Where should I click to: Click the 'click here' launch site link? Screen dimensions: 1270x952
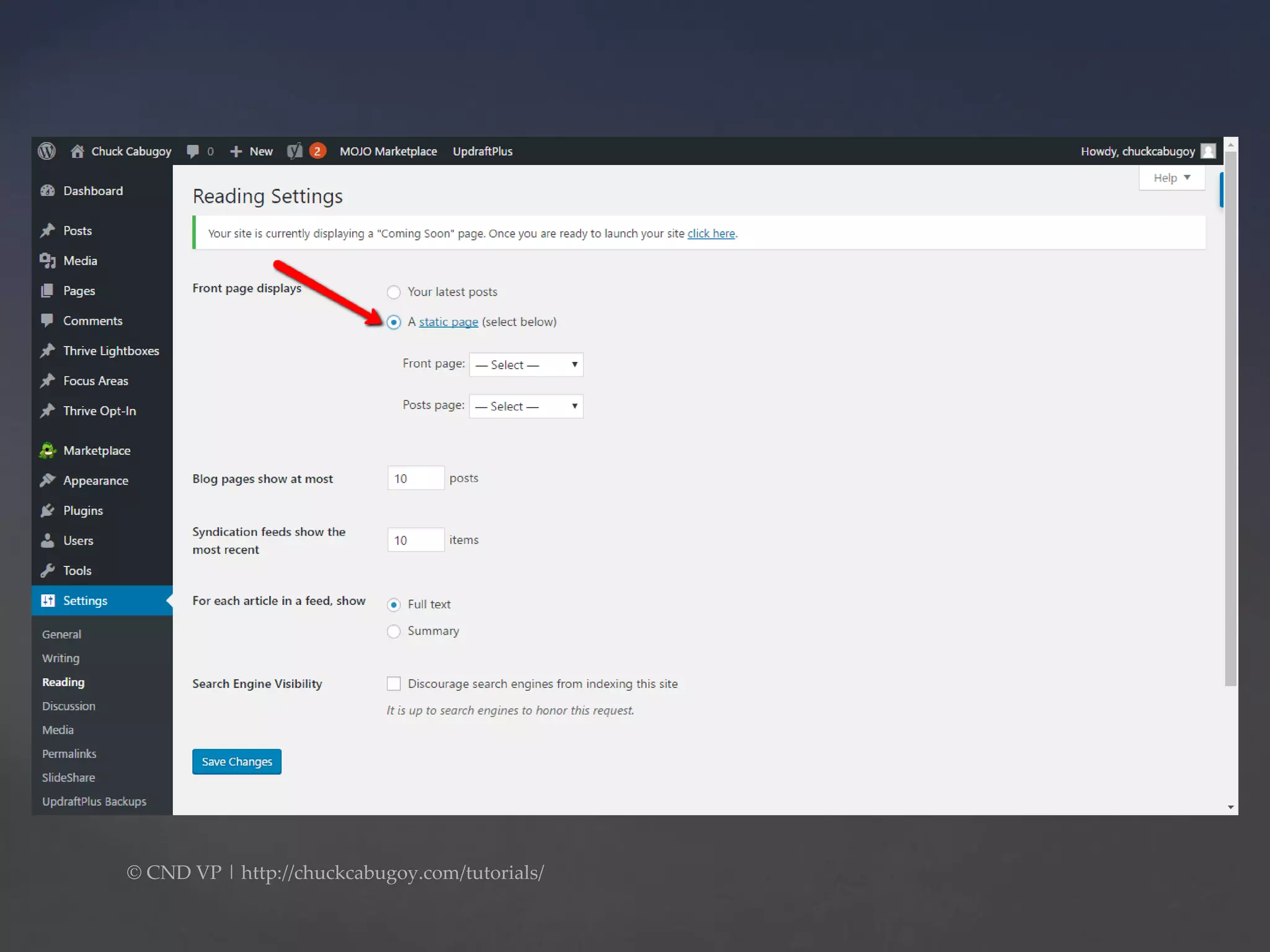(x=711, y=234)
